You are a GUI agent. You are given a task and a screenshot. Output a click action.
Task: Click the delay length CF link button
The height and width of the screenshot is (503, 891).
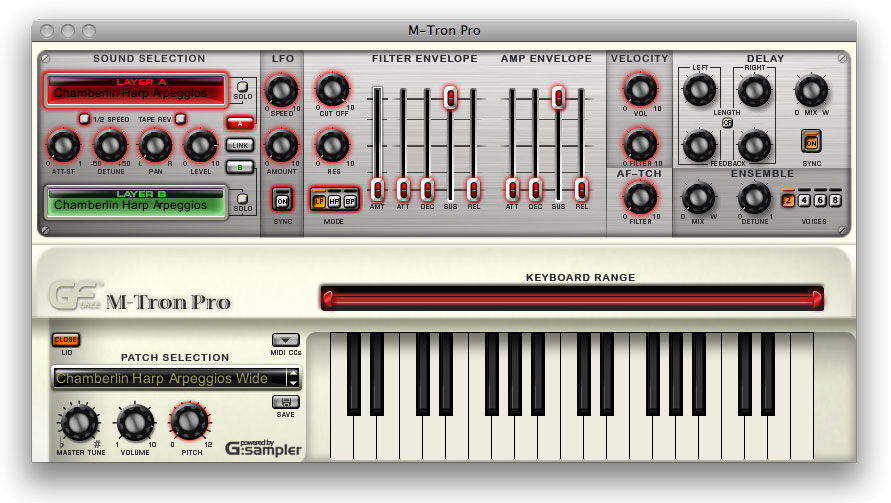point(727,123)
